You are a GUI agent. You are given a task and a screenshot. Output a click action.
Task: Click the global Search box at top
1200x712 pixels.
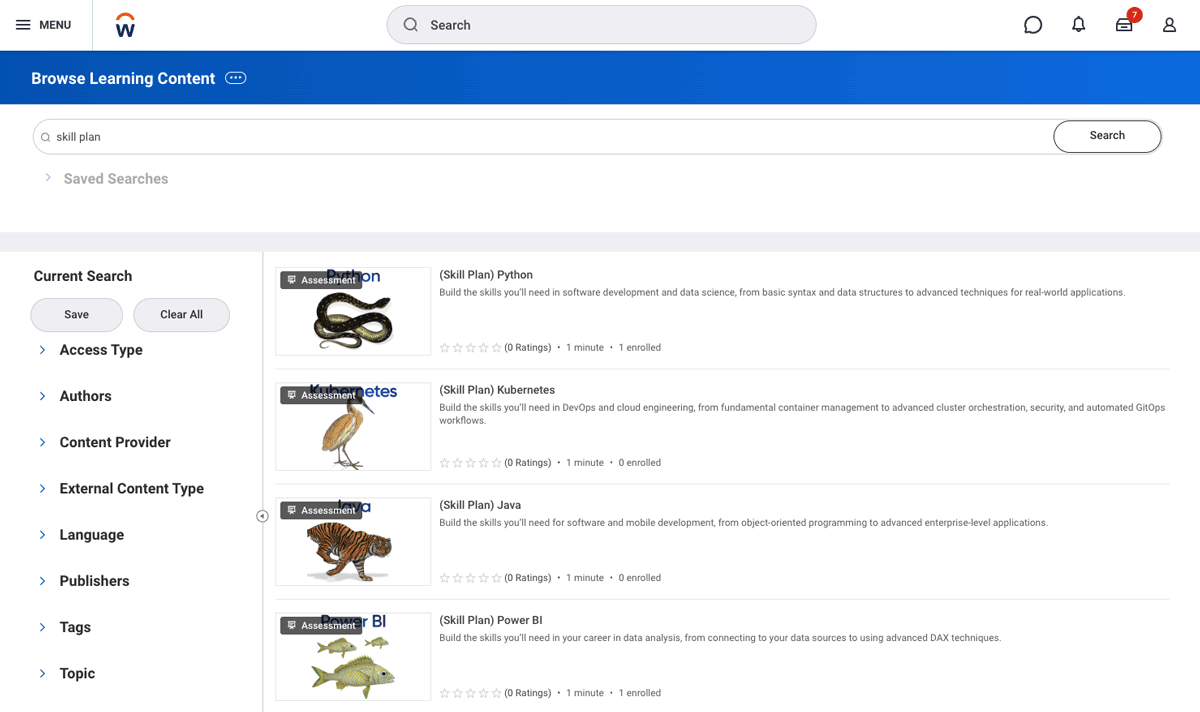point(601,25)
